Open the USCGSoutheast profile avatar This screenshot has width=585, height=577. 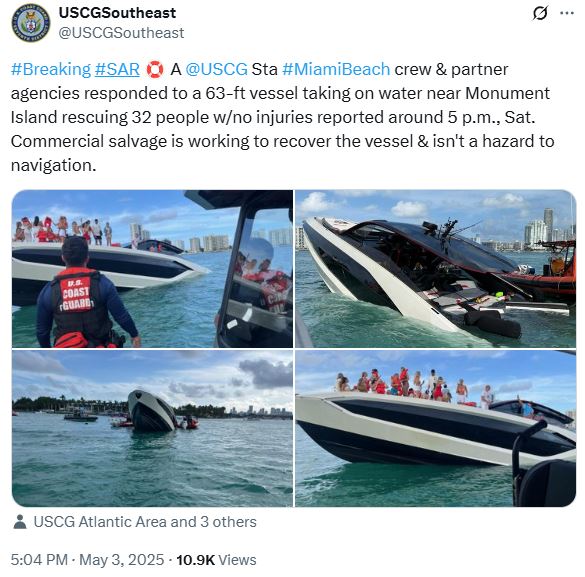[x=31, y=23]
